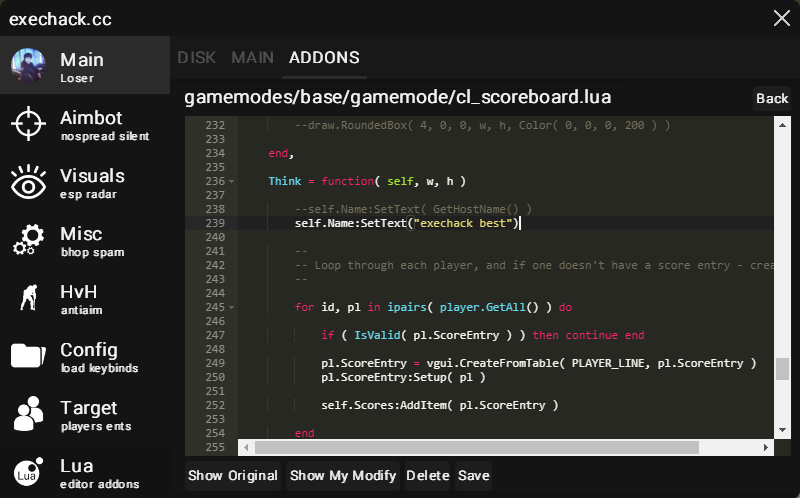Click the Show Original button
The height and width of the screenshot is (498, 800).
tap(233, 476)
